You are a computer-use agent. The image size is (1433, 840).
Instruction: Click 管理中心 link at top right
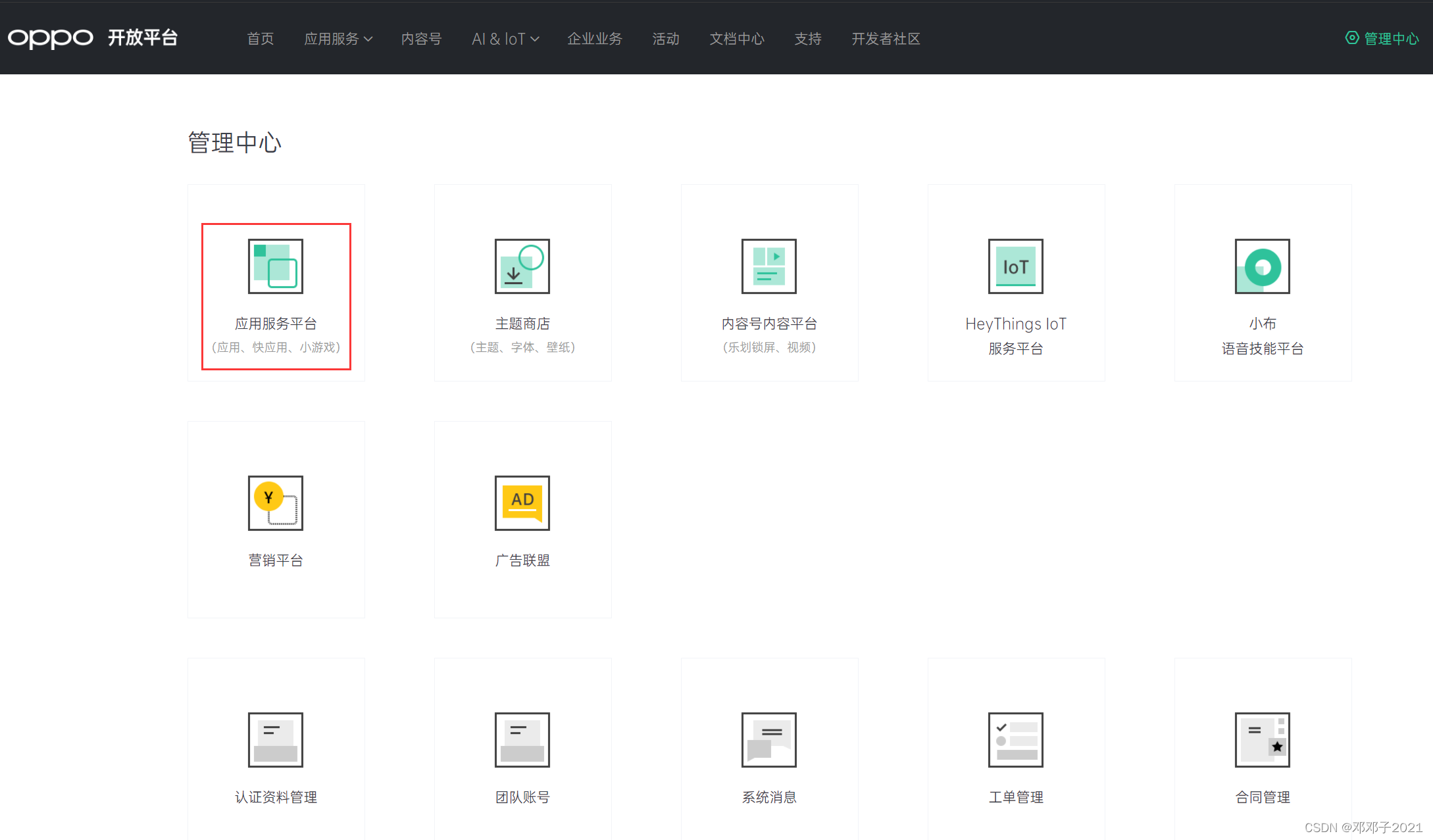(x=1391, y=39)
